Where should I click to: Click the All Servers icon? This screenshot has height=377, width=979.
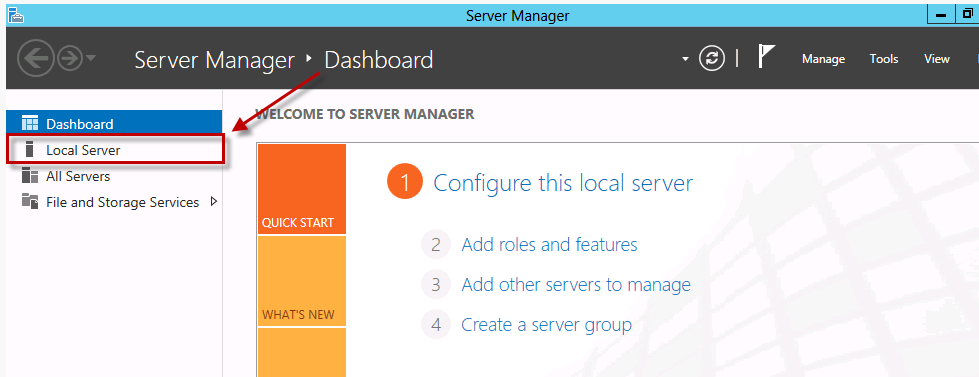point(29,176)
